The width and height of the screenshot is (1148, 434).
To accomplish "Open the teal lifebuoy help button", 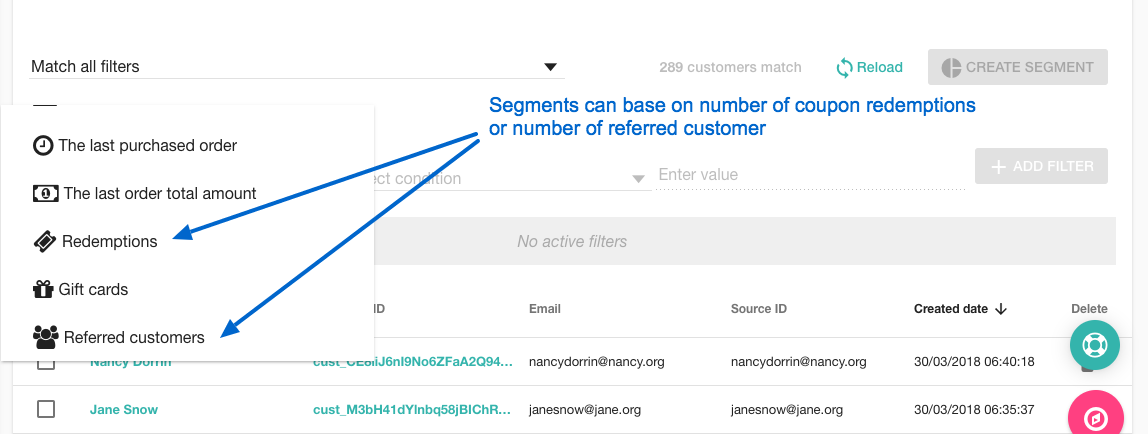I will (x=1095, y=344).
